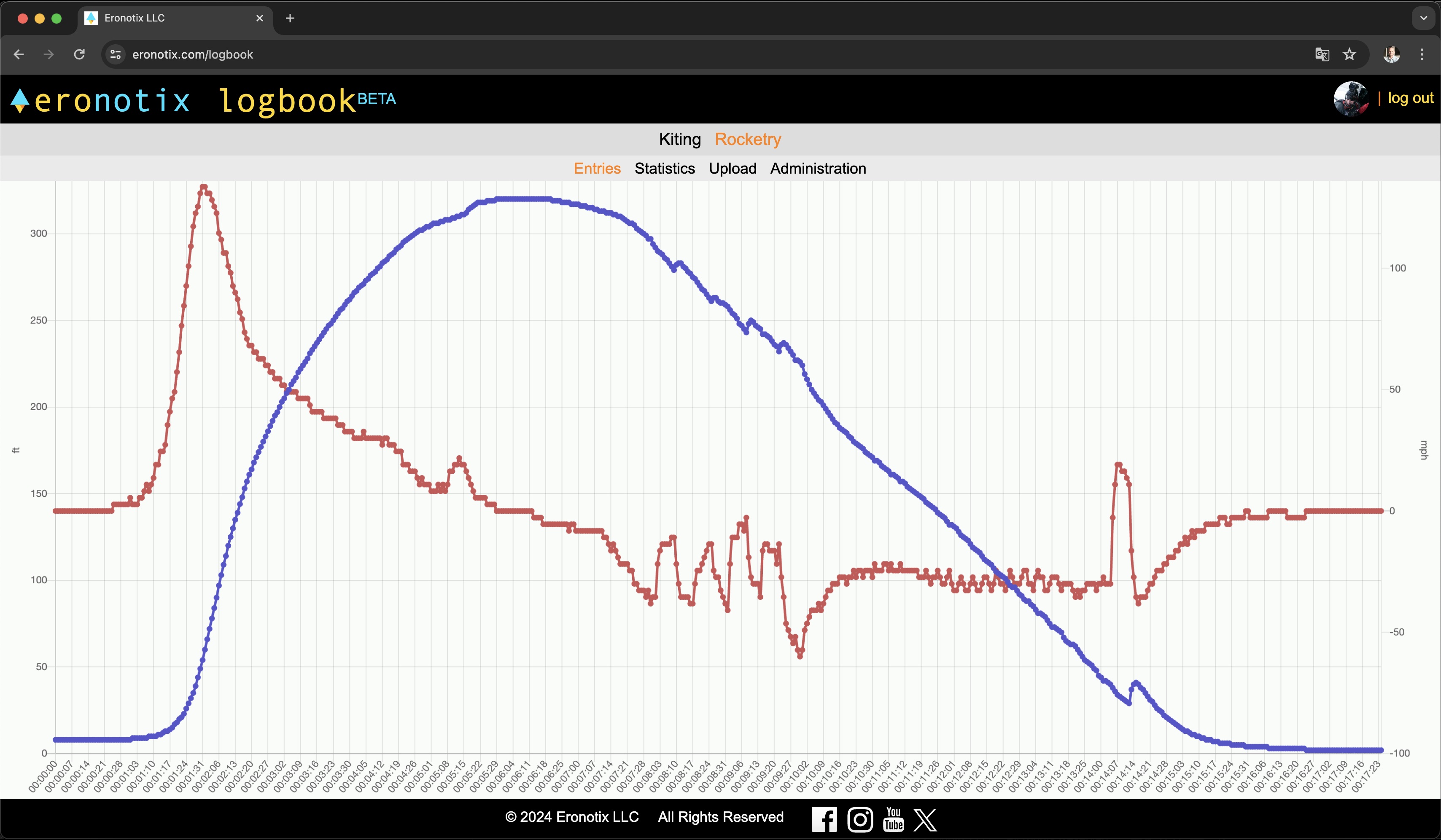The width and height of the screenshot is (1441, 840).
Task: Open the X (Twitter) icon in footer
Action: (x=925, y=819)
